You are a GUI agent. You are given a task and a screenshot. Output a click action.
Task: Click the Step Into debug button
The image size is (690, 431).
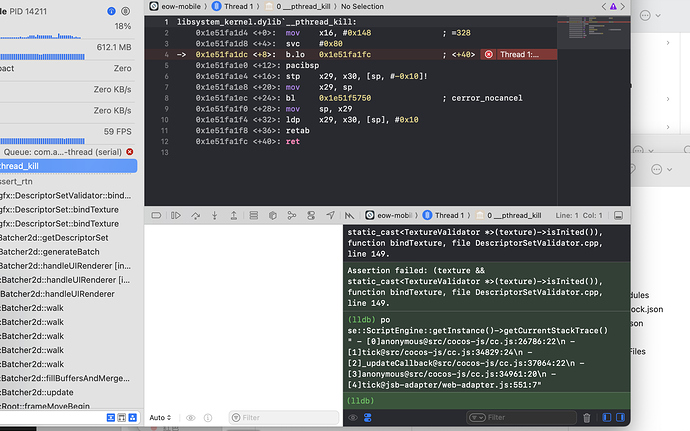coord(214,215)
